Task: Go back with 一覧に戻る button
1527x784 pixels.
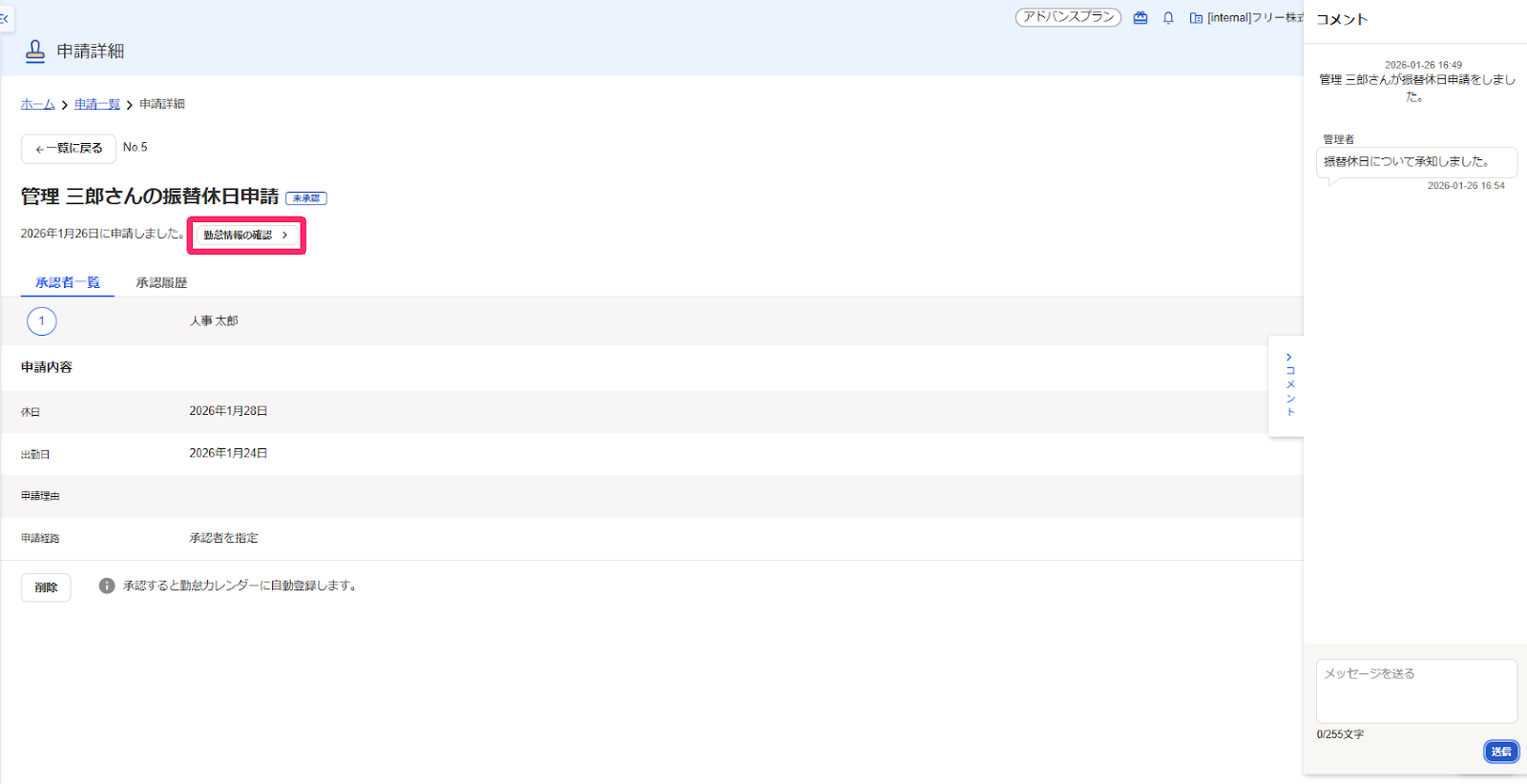Action: pos(69,149)
